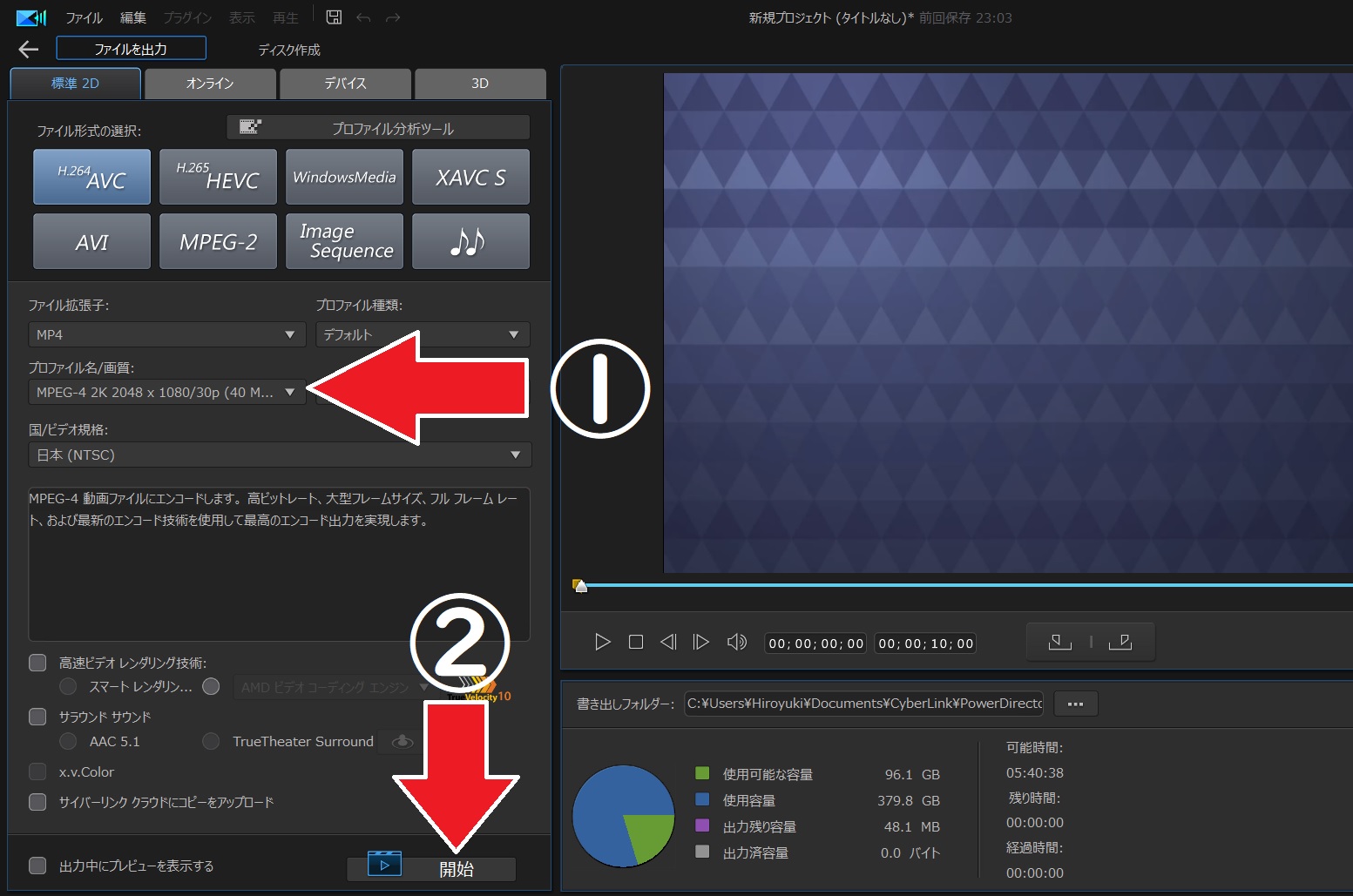Select the H.265 HEVC file format
This screenshot has width=1353, height=896.
point(219,177)
